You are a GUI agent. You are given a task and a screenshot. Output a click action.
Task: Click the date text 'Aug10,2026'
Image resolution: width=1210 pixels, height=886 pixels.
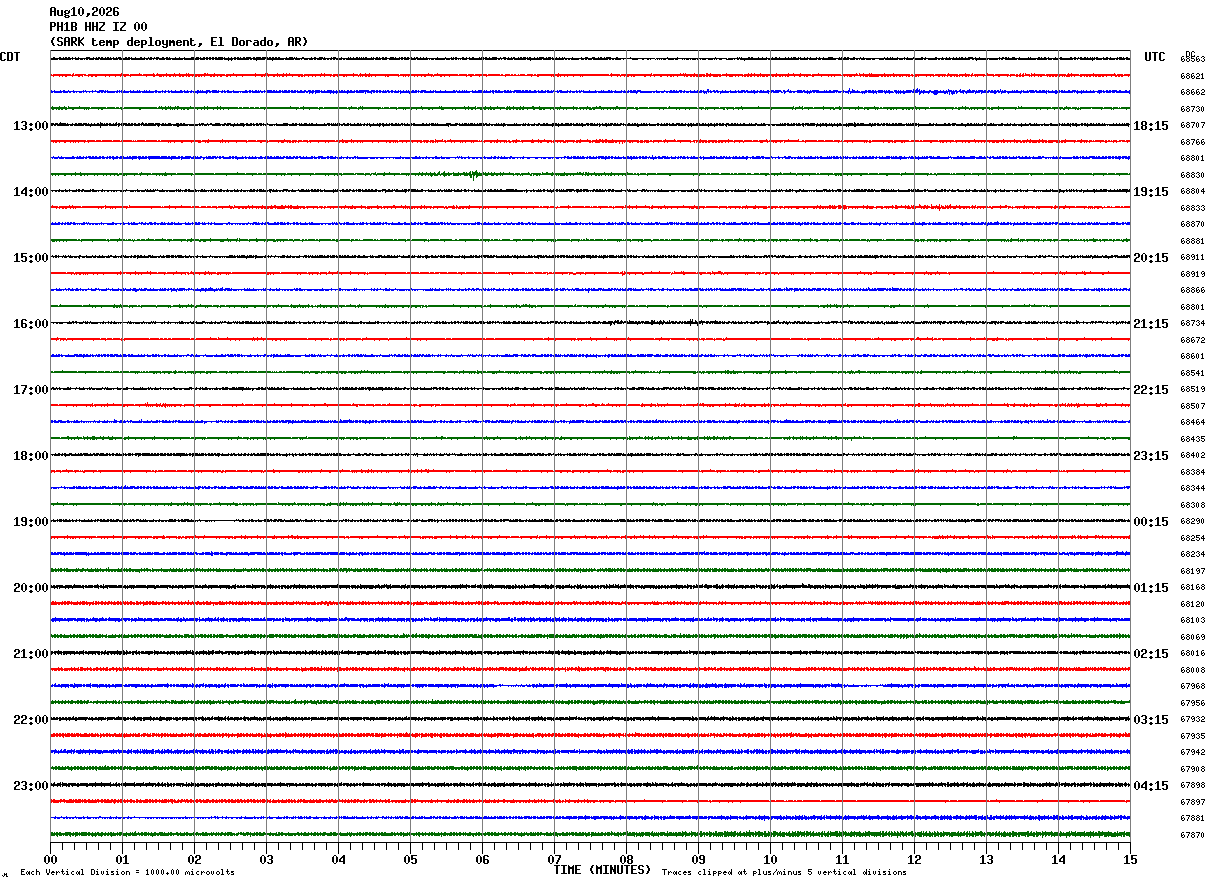point(84,12)
